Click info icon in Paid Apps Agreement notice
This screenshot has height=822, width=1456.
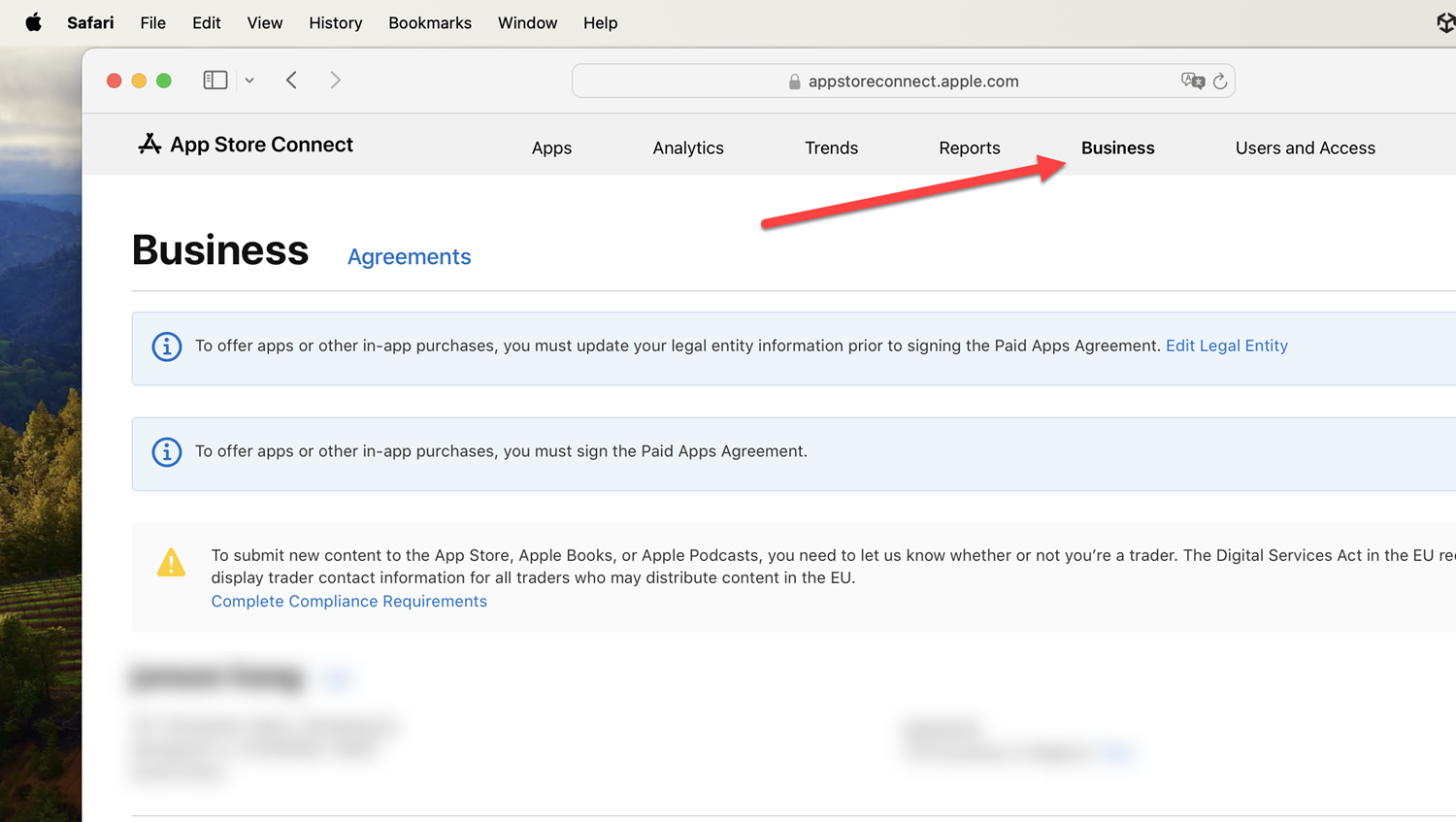pyautogui.click(x=167, y=452)
